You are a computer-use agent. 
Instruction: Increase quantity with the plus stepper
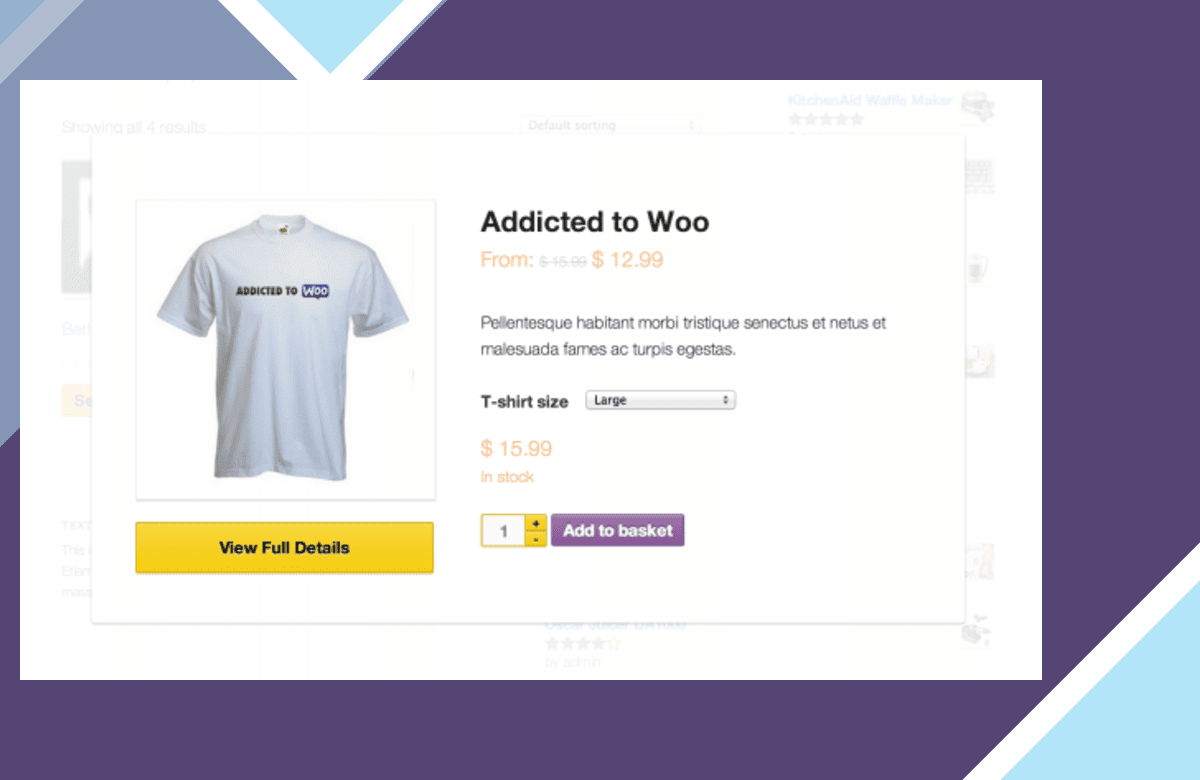coord(536,522)
